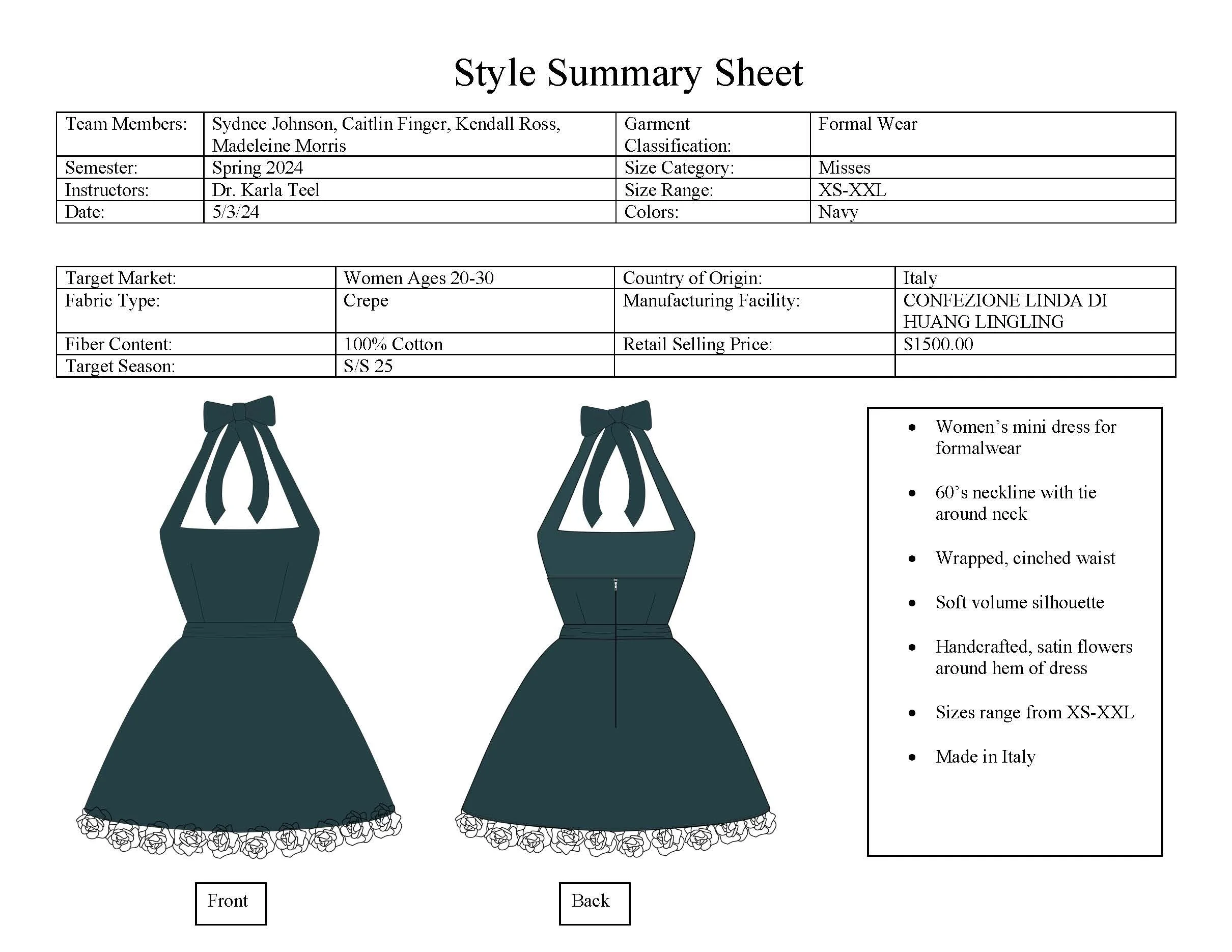Select the "Fabric Type:" label
Screen dimensions: 1232x952
pyautogui.click(x=113, y=300)
